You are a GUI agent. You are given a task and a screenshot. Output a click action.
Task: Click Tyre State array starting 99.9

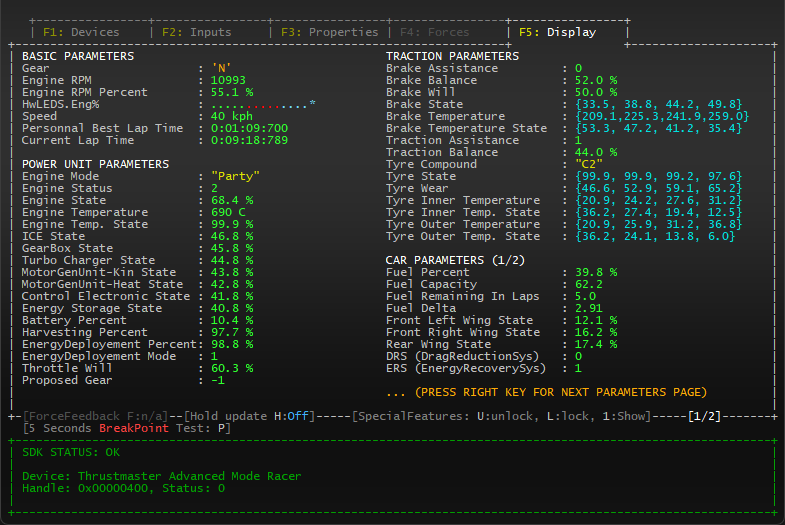[x=659, y=176]
